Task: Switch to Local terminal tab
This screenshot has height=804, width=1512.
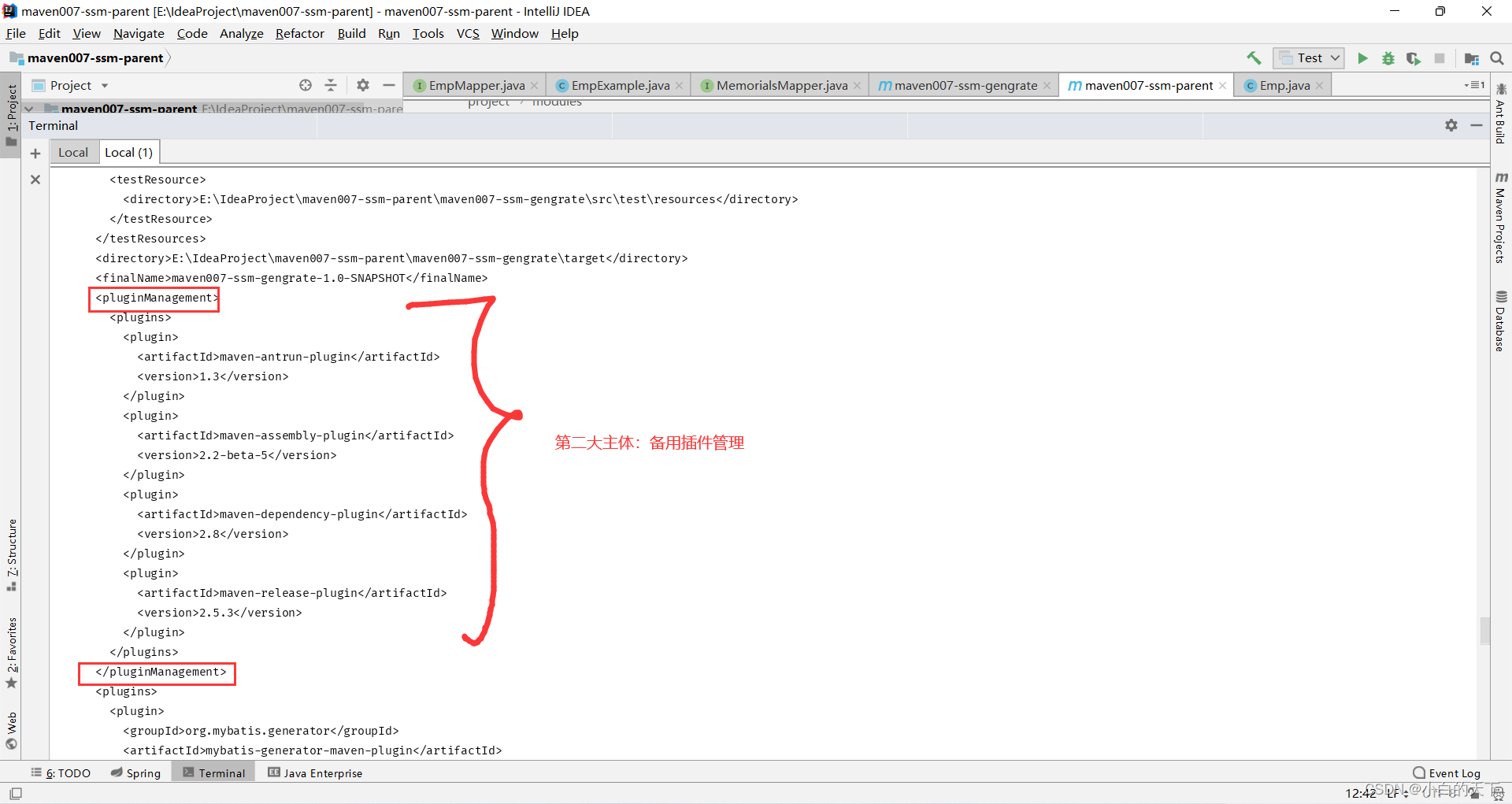Action: pos(73,153)
